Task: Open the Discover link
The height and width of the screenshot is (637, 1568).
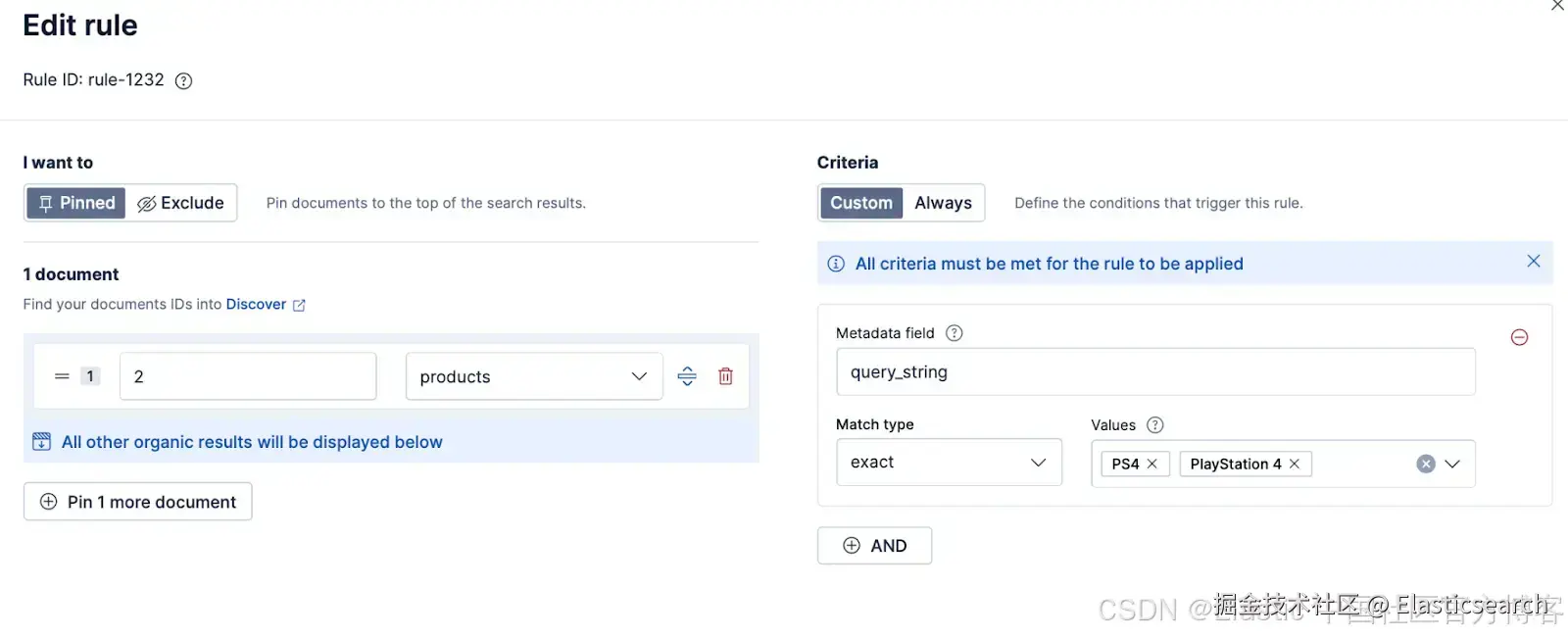Action: pyautogui.click(x=257, y=305)
